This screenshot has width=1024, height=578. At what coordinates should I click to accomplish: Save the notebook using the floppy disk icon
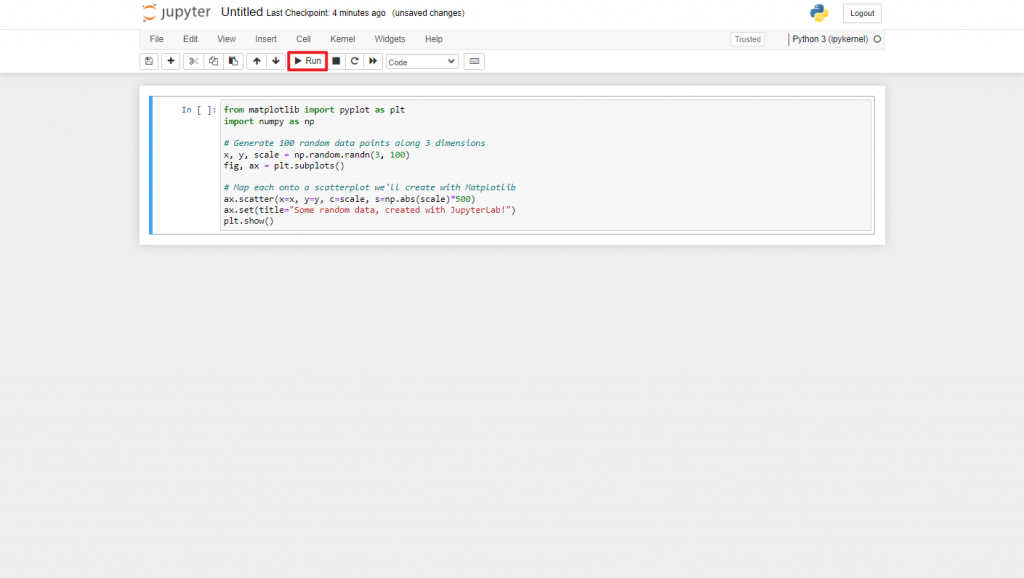pyautogui.click(x=148, y=61)
